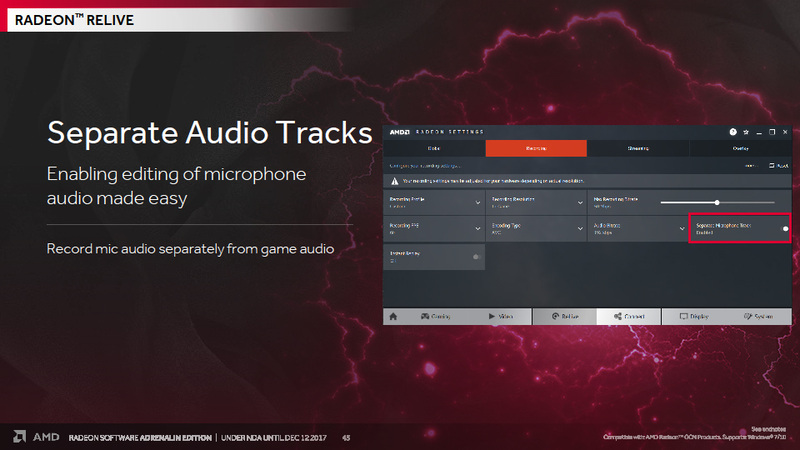
Task: Open the ReLive section
Action: [565, 316]
